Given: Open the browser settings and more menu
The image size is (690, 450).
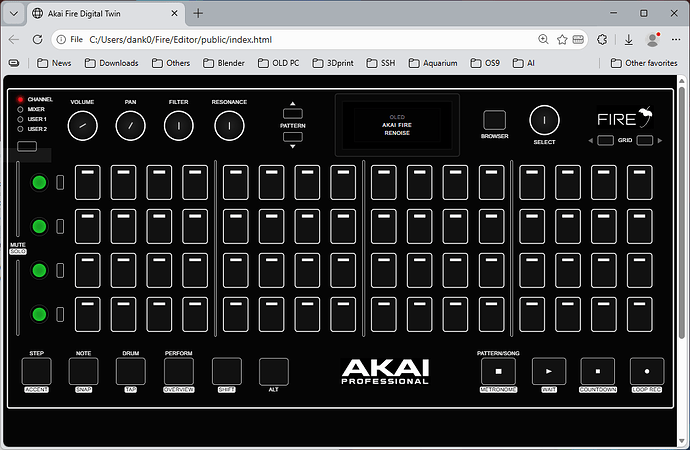Looking at the screenshot, I should (x=676, y=40).
